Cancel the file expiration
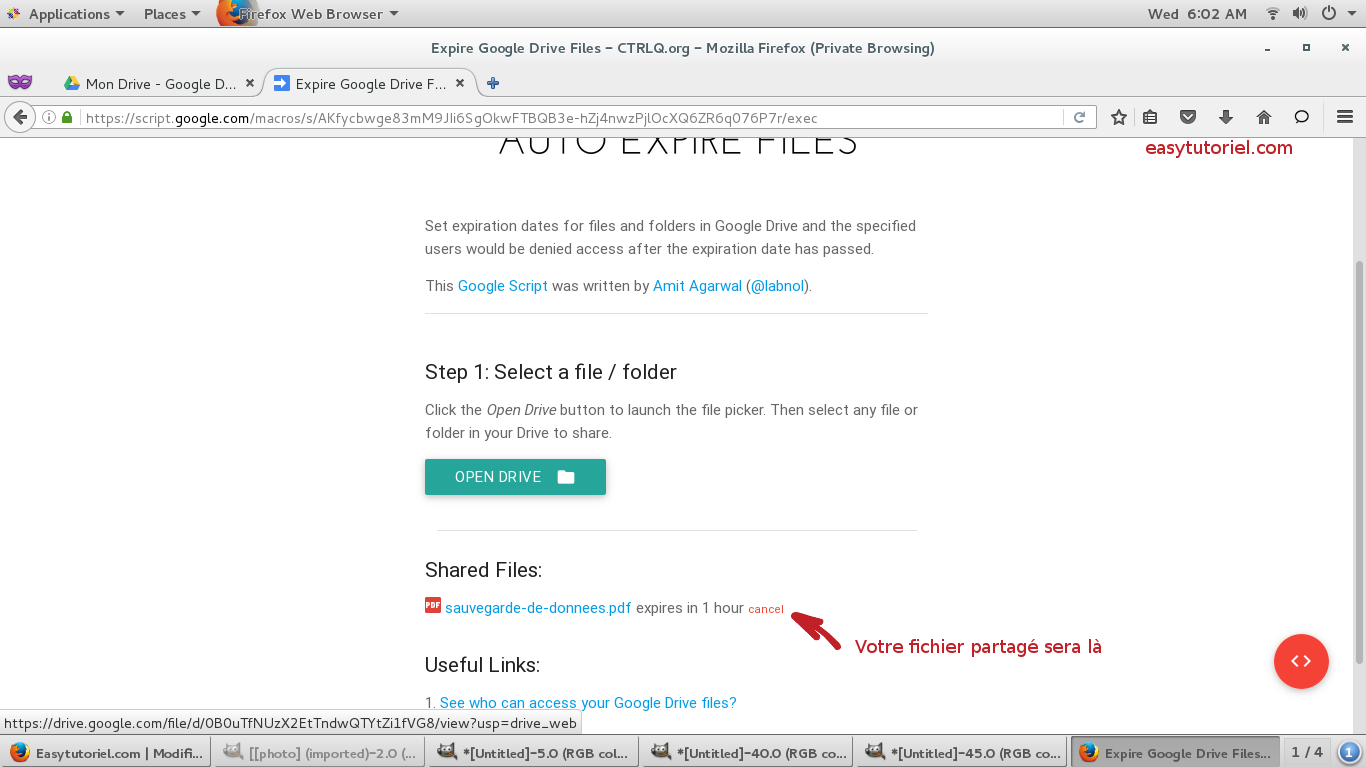 point(766,609)
